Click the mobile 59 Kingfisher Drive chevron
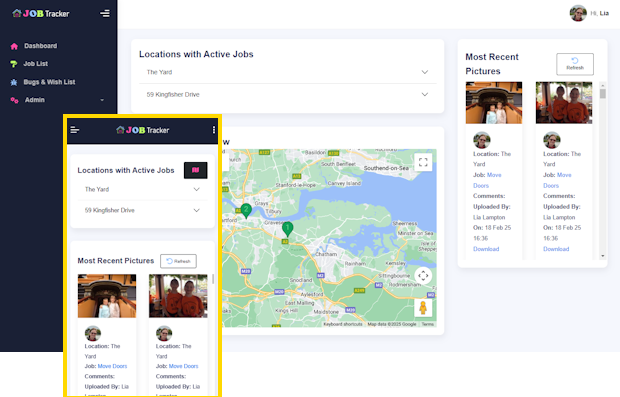 (197, 210)
